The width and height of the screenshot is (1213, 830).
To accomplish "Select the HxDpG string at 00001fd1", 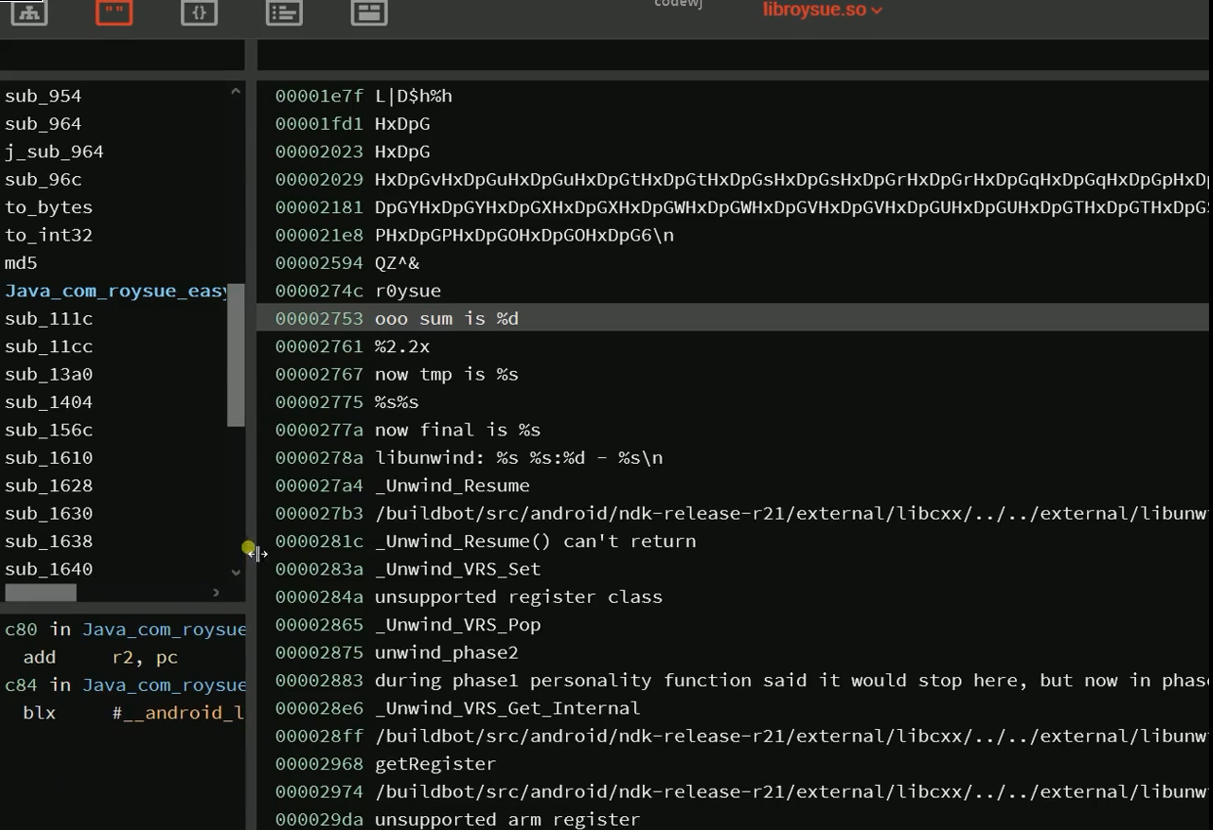I will 732,124.
